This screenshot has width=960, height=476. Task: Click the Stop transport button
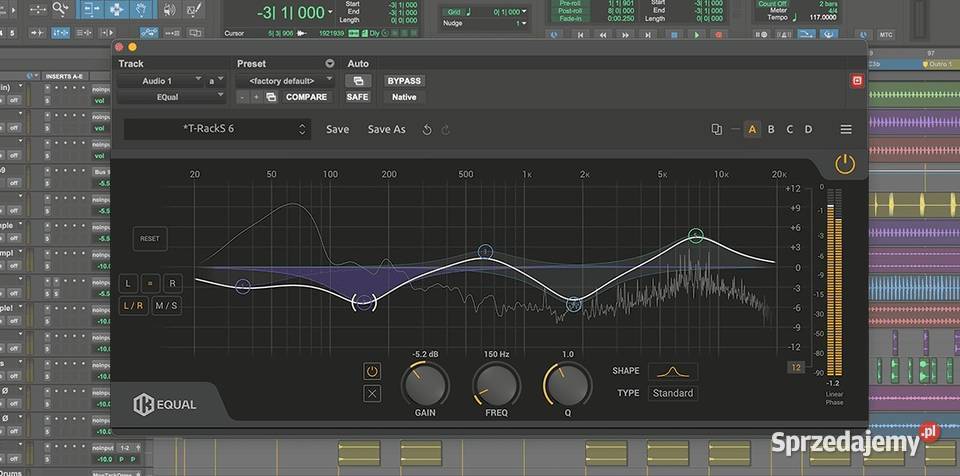coord(674,35)
